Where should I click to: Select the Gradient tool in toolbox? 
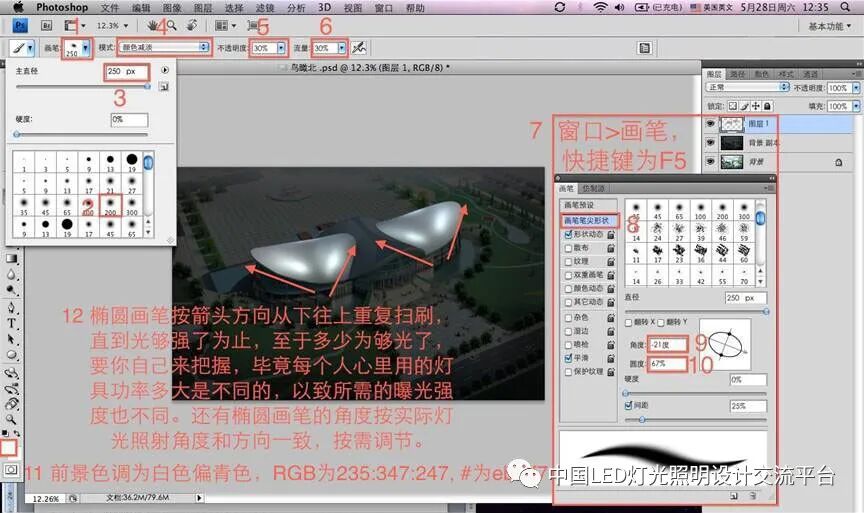(x=11, y=258)
